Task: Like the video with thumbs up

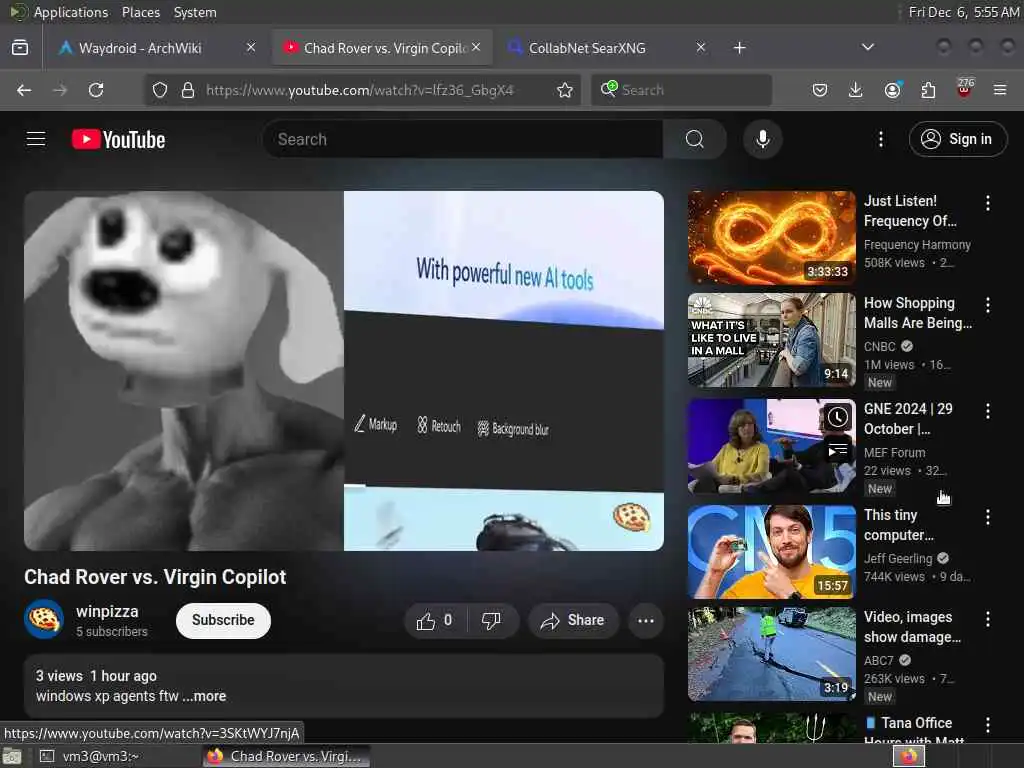Action: pyautogui.click(x=435, y=620)
